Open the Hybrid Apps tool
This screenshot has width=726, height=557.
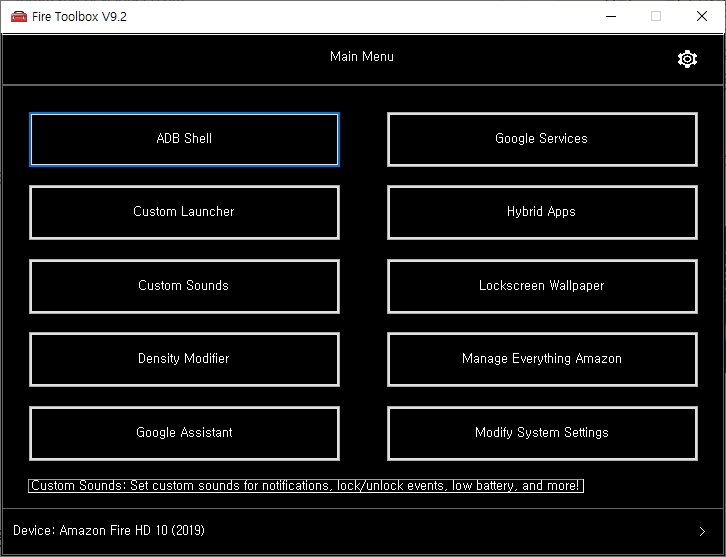coord(542,213)
